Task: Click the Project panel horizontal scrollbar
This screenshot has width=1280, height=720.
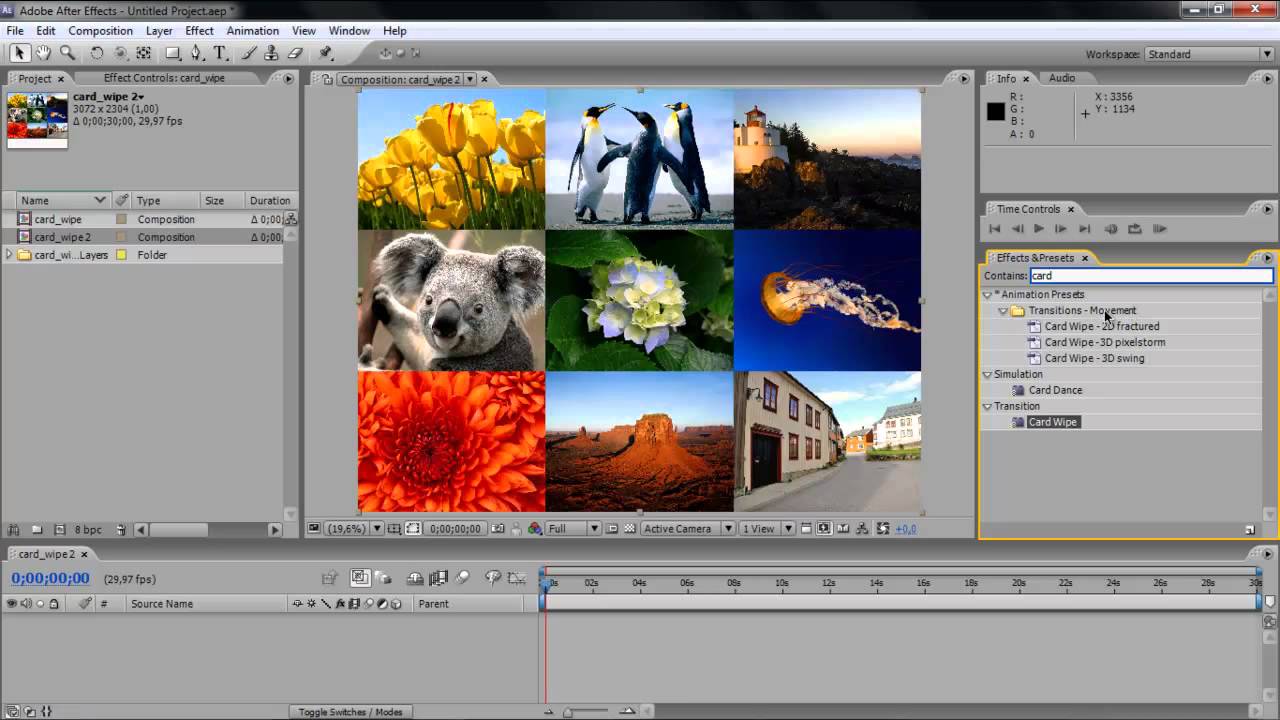Action: [x=178, y=530]
